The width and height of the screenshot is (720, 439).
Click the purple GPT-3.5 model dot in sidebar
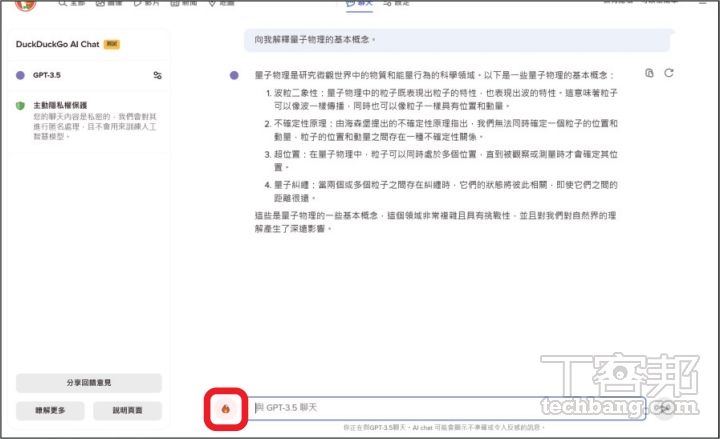(x=20, y=75)
